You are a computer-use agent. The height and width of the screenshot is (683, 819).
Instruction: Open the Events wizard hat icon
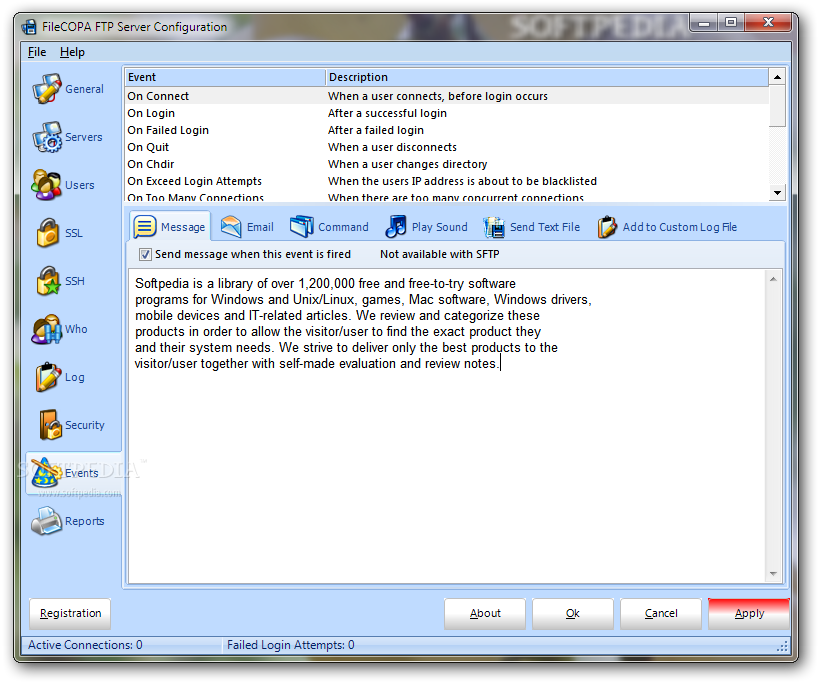pyautogui.click(x=45, y=473)
